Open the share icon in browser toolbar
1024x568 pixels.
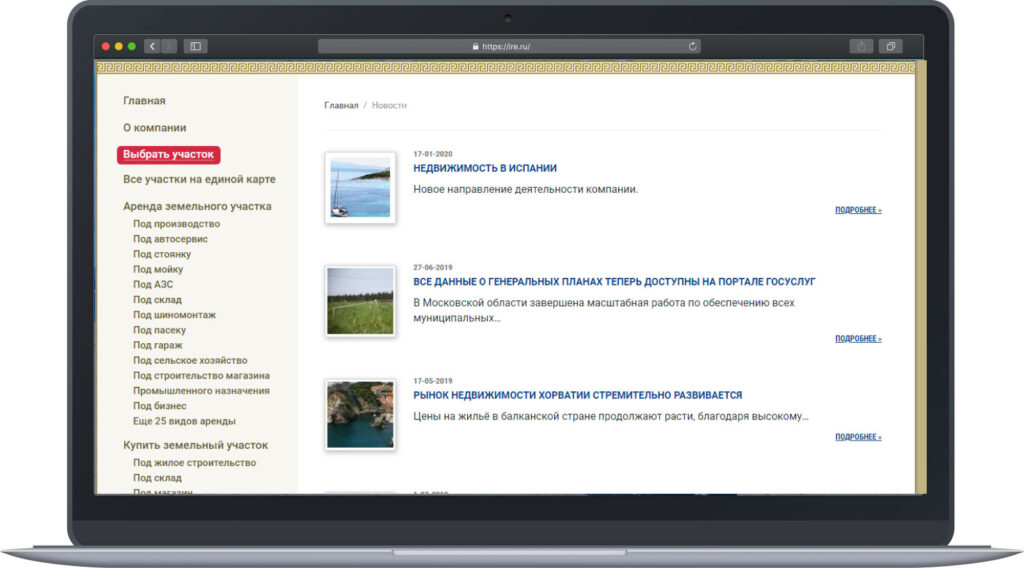(x=861, y=46)
